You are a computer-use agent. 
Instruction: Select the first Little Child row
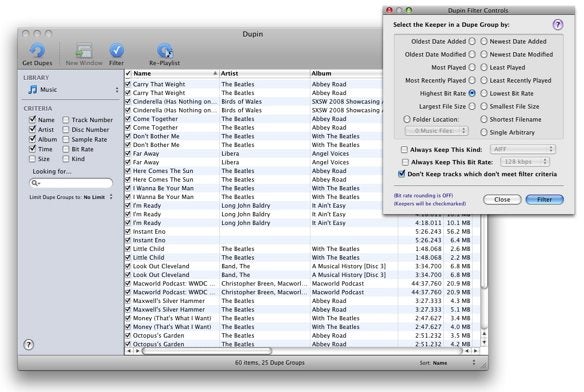302,249
